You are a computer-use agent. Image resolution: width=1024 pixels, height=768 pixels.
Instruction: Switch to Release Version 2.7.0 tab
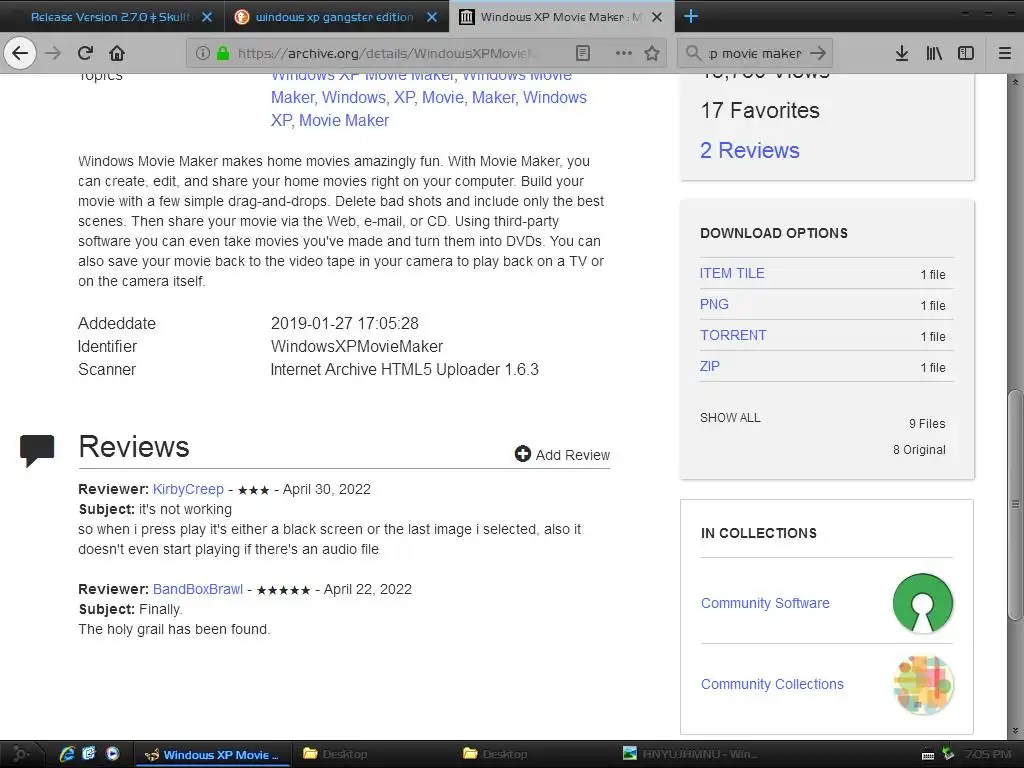pos(109,17)
